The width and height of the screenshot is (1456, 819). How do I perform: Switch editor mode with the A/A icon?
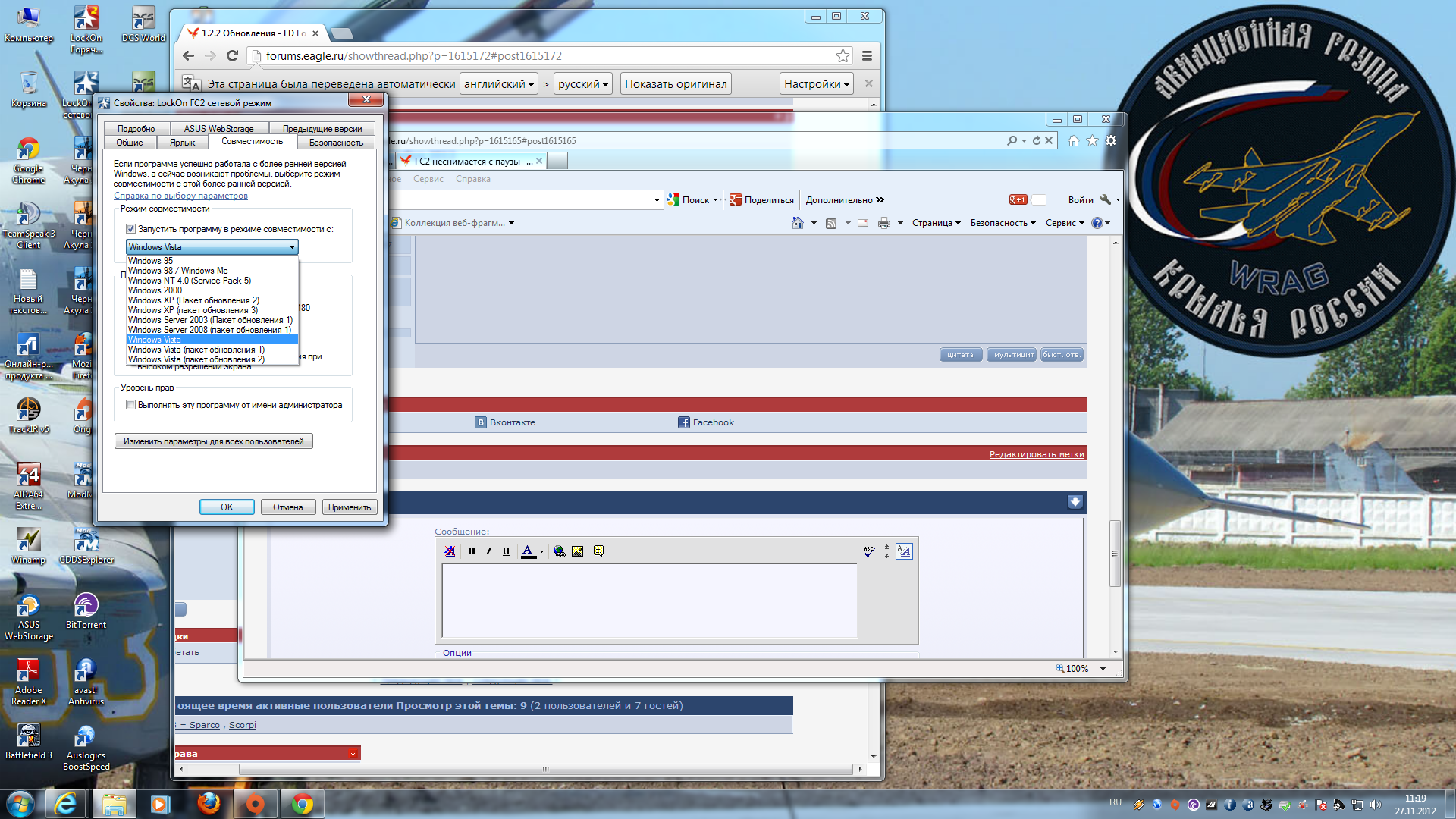904,551
